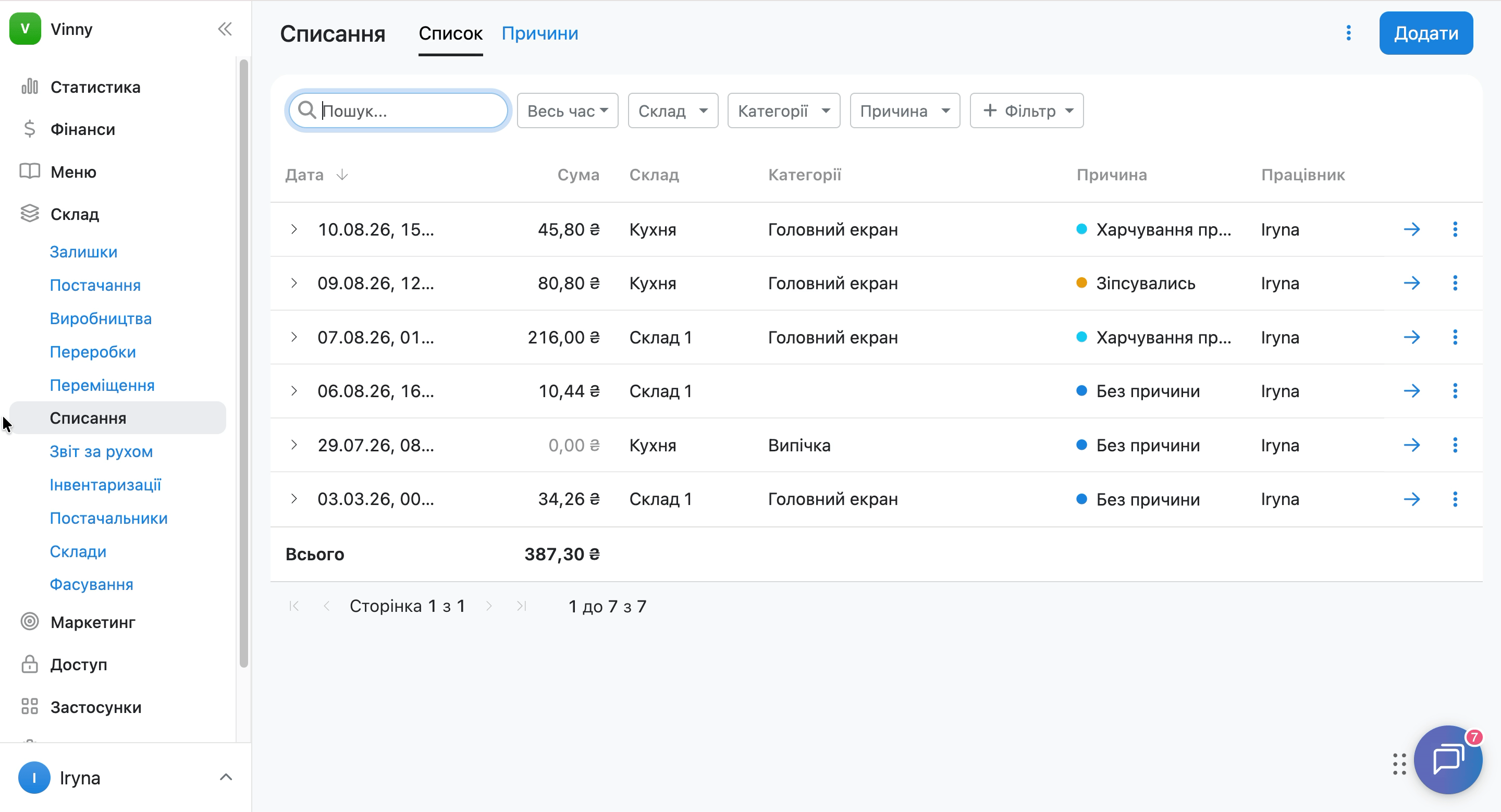
Task: Open the Категорії filter dropdown
Action: pyautogui.click(x=784, y=110)
